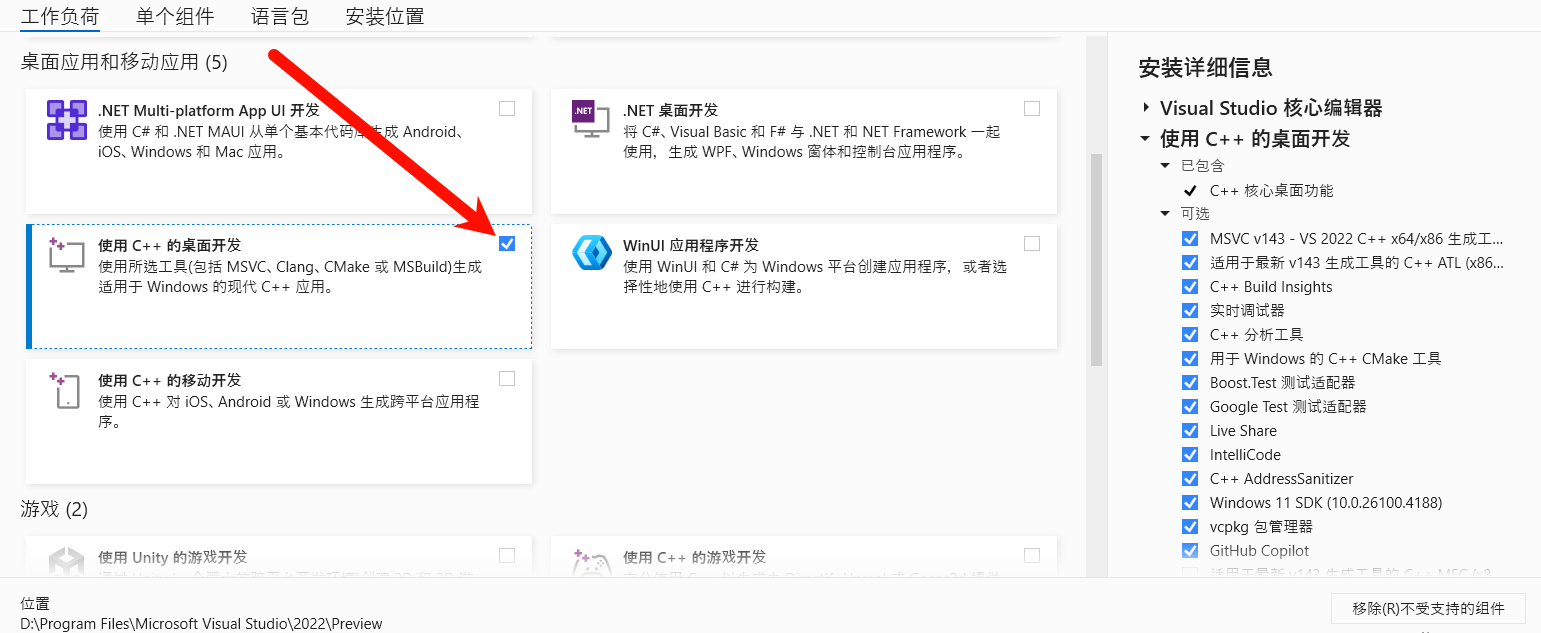This screenshot has width=1541, height=633.
Task: Uncheck C++ Build Insights component
Action: [x=1190, y=287]
